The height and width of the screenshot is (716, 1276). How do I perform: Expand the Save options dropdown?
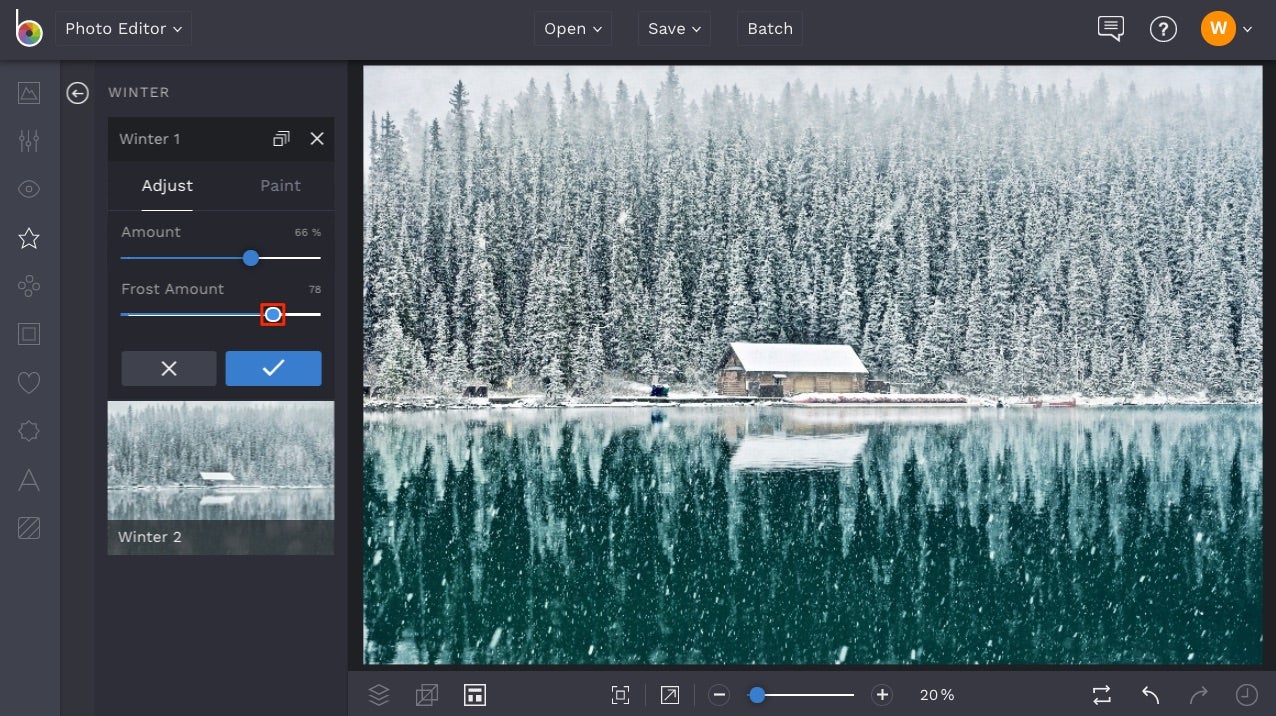coord(673,28)
